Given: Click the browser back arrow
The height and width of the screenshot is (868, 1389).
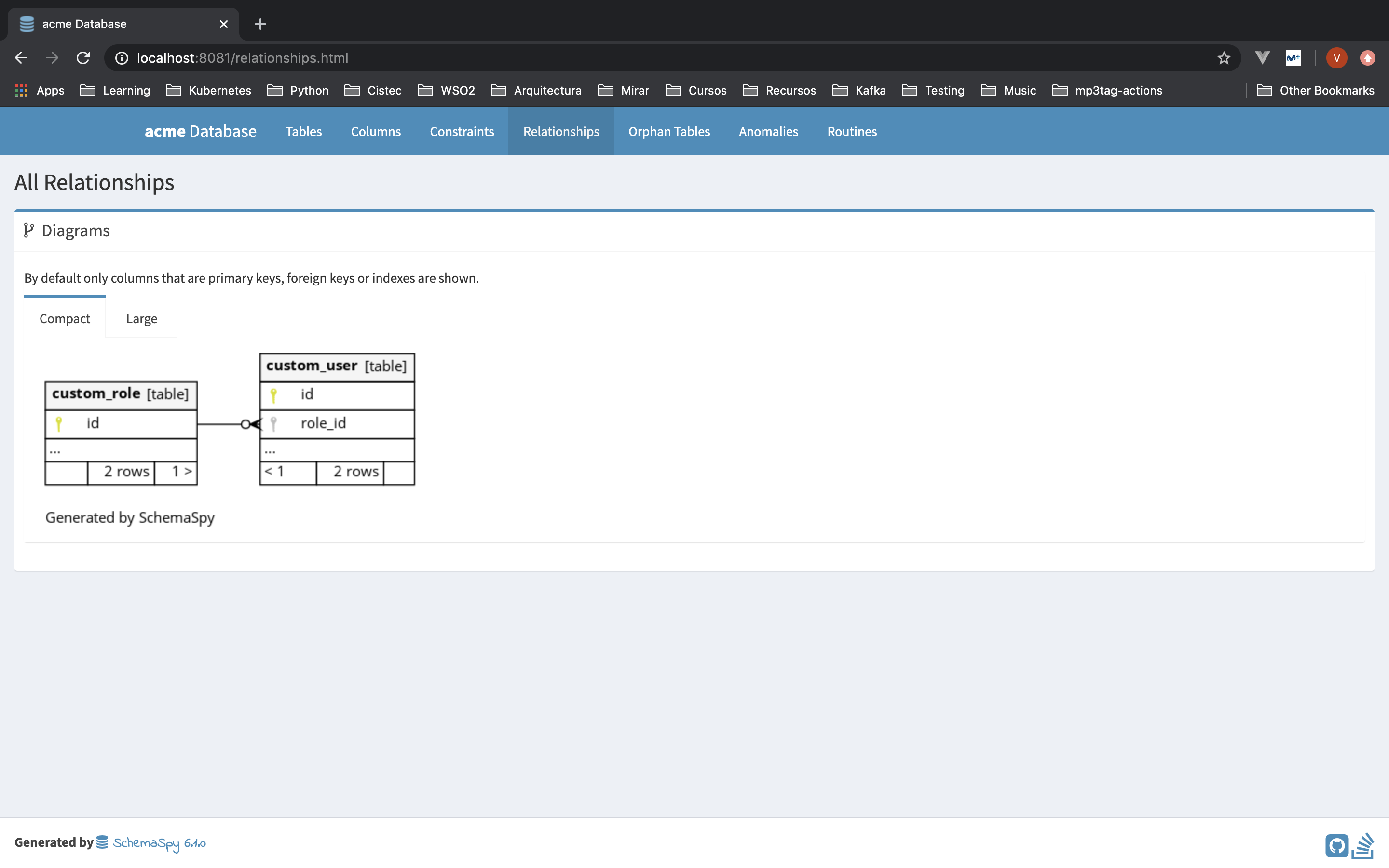Looking at the screenshot, I should pyautogui.click(x=21, y=58).
